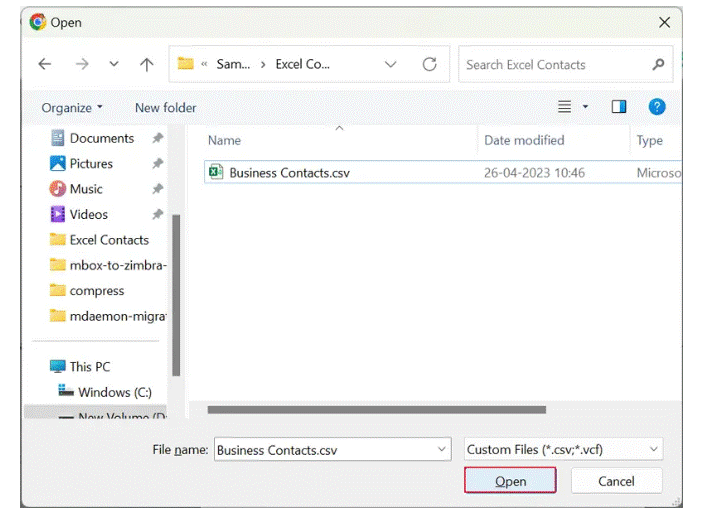Screen dimensions: 702x517
Task: Change view layout icon
Action: click(564, 107)
